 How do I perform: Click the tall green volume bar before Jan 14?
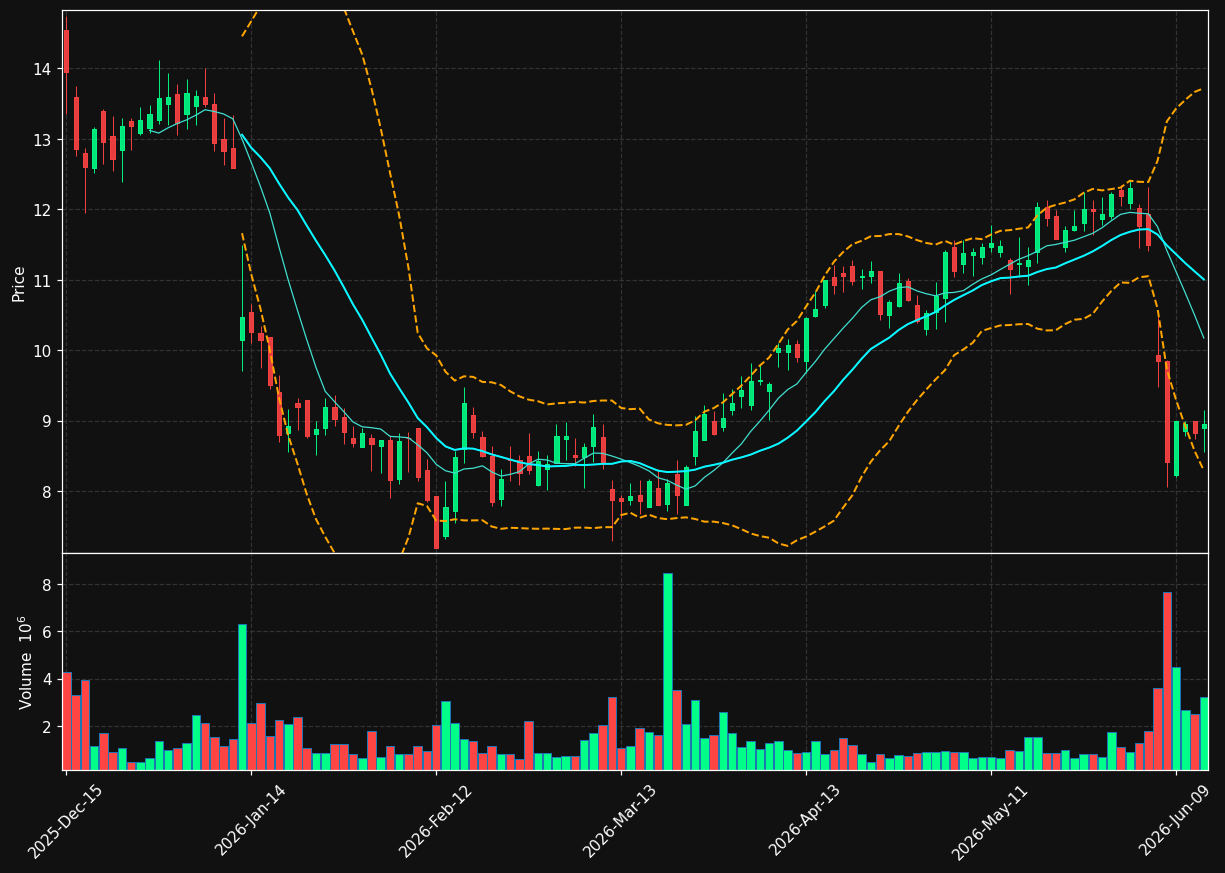tap(242, 697)
